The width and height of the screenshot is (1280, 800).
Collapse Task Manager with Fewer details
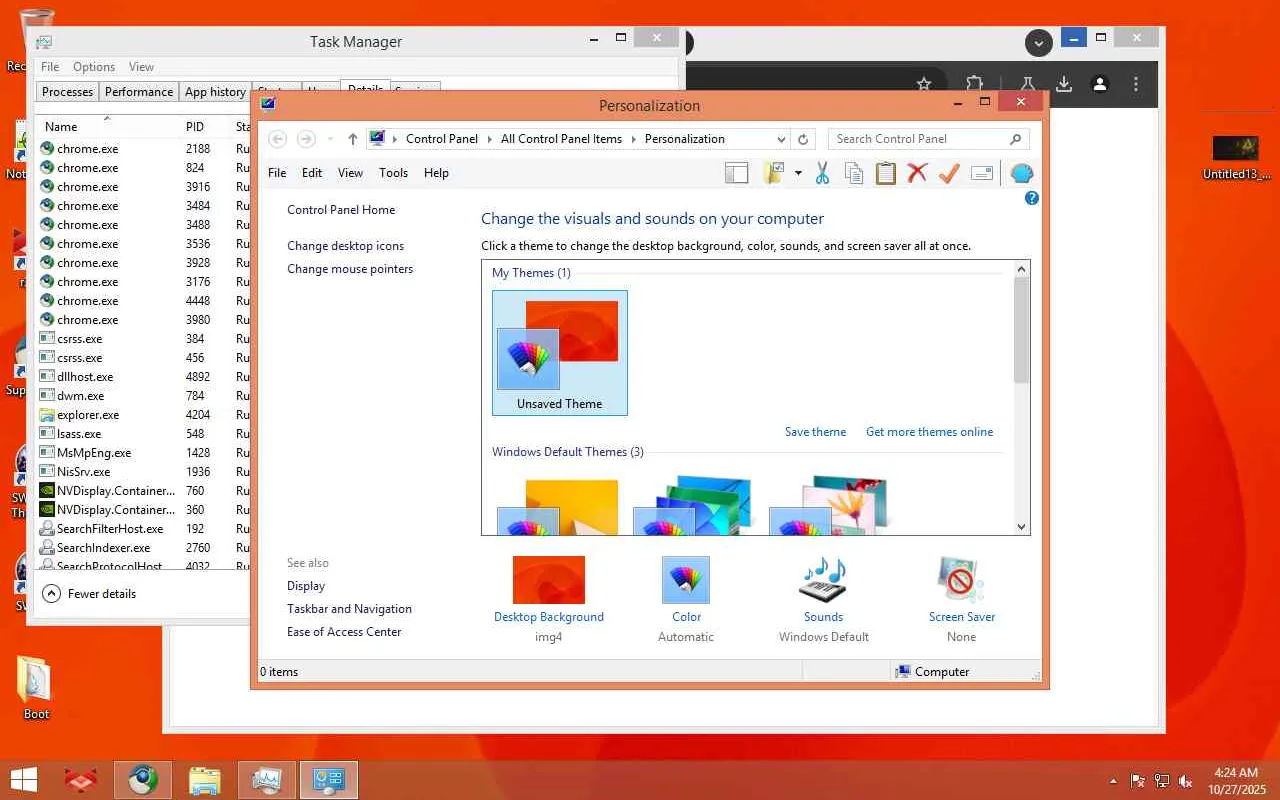[x=90, y=594]
